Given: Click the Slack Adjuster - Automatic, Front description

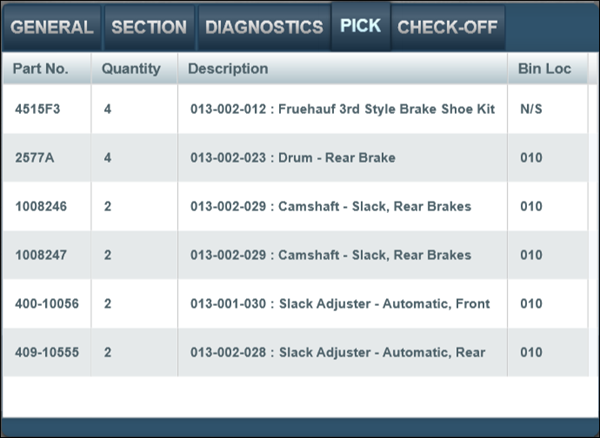Looking at the screenshot, I should pos(340,303).
